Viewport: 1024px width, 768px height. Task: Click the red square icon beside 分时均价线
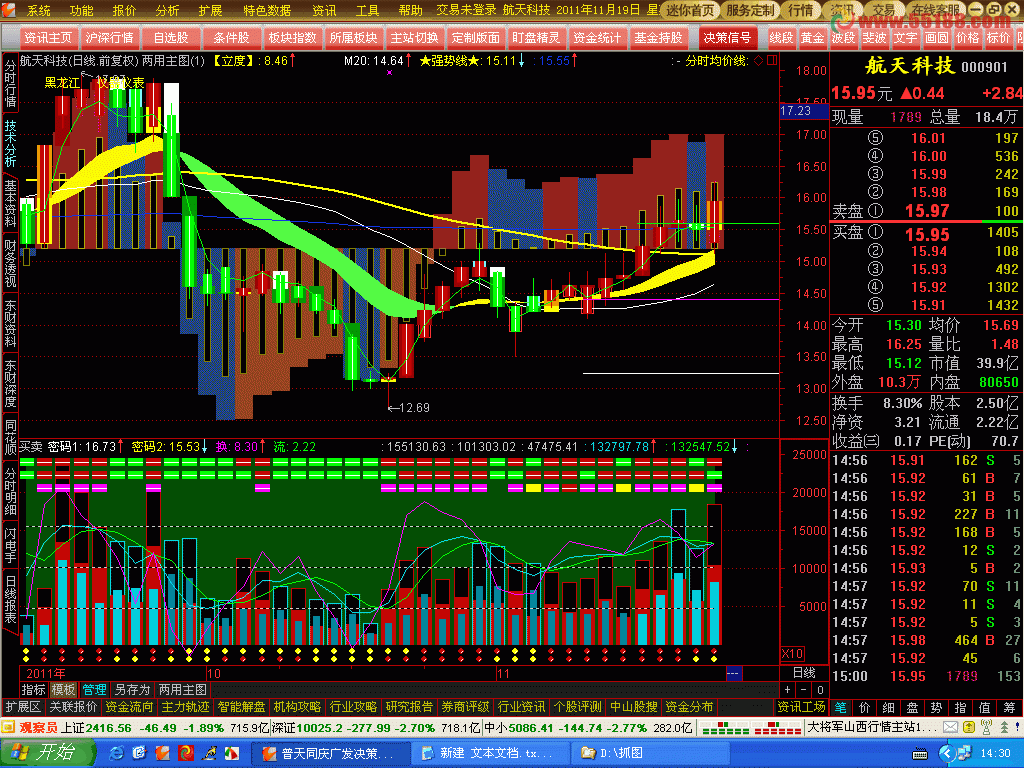point(772,61)
